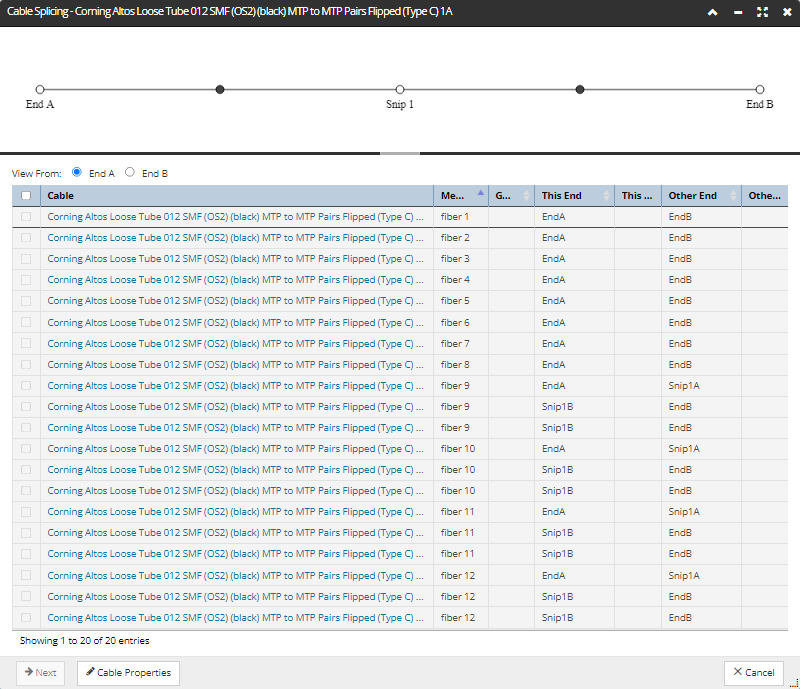Click the 'fiber 7' cell
The image size is (800, 689).
pyautogui.click(x=461, y=343)
